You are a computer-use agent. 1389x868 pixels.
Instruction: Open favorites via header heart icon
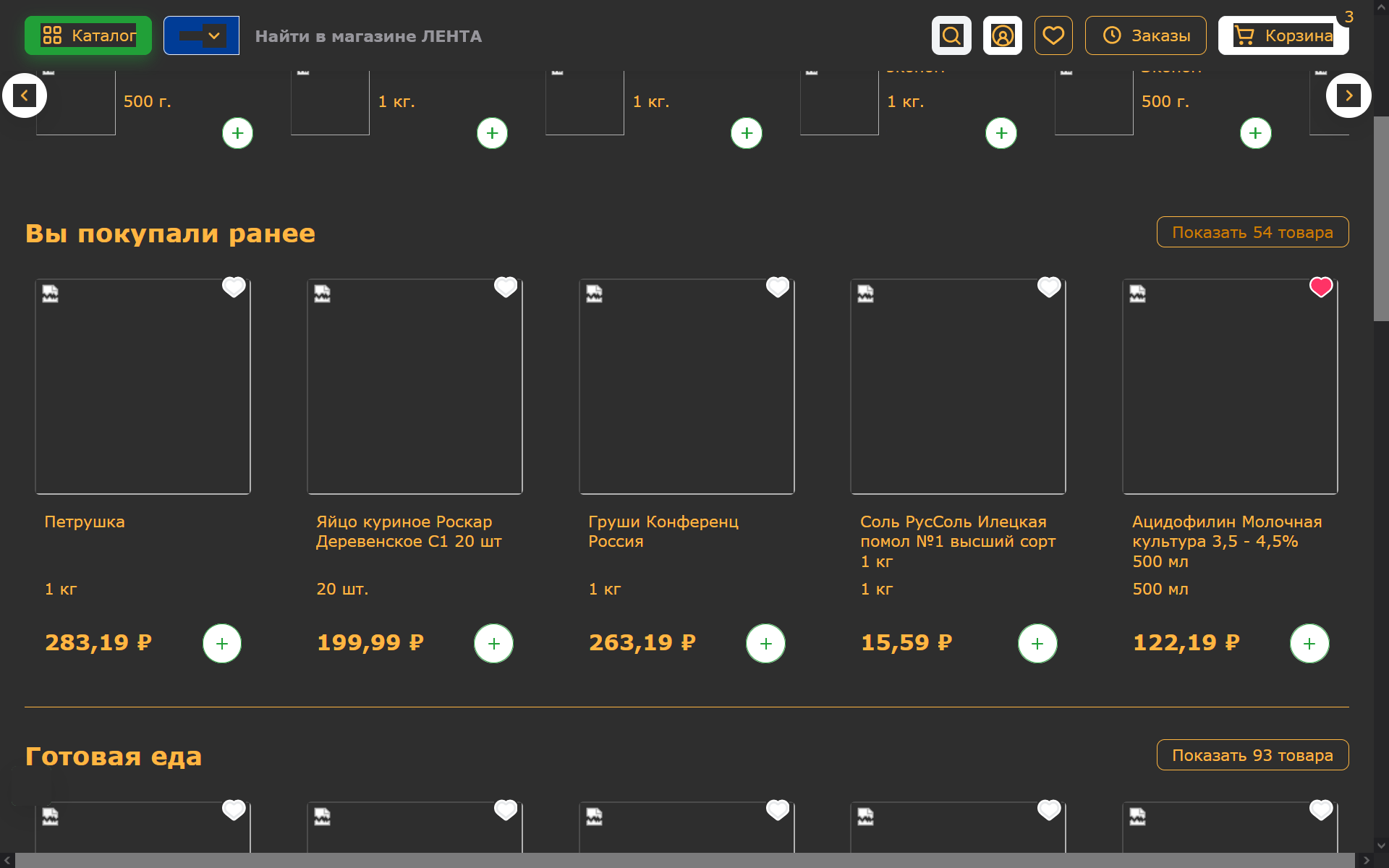tap(1053, 35)
